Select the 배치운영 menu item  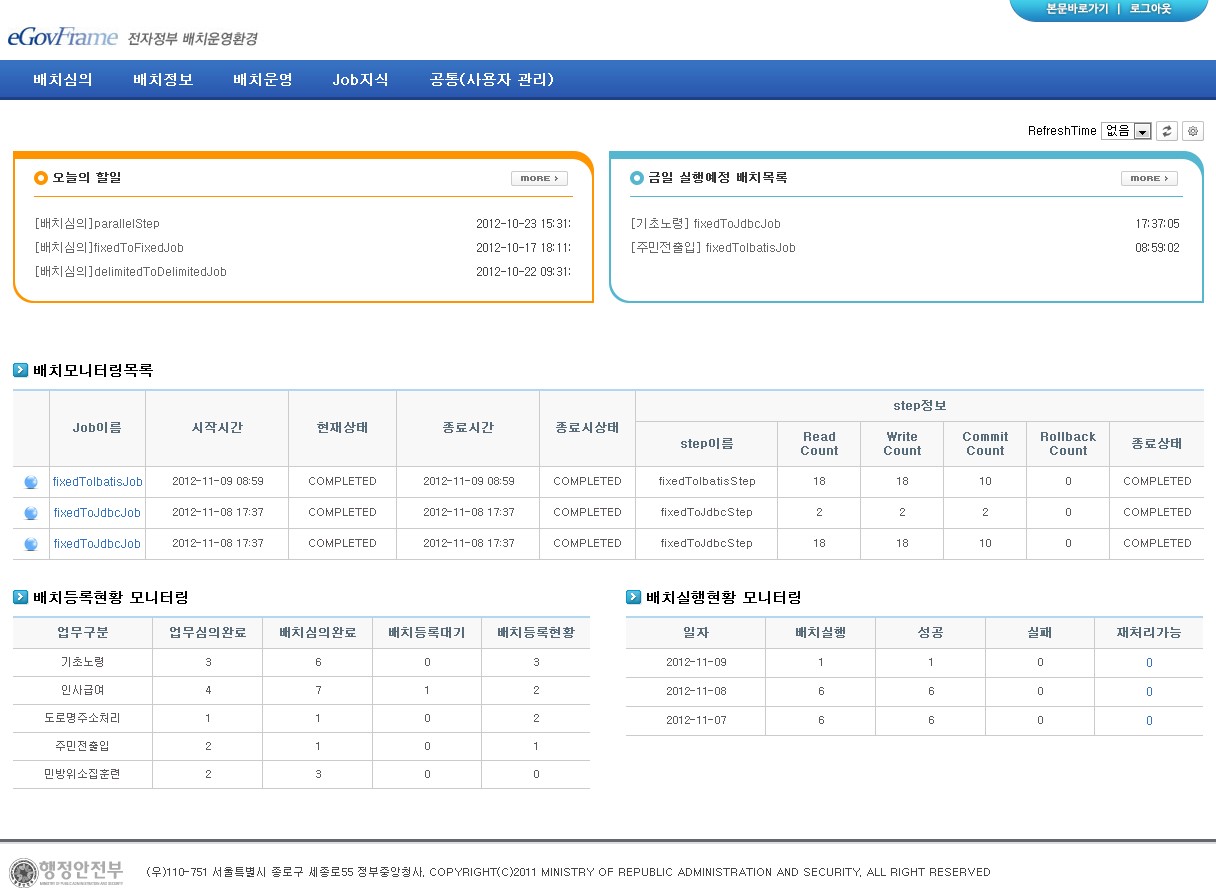point(263,80)
